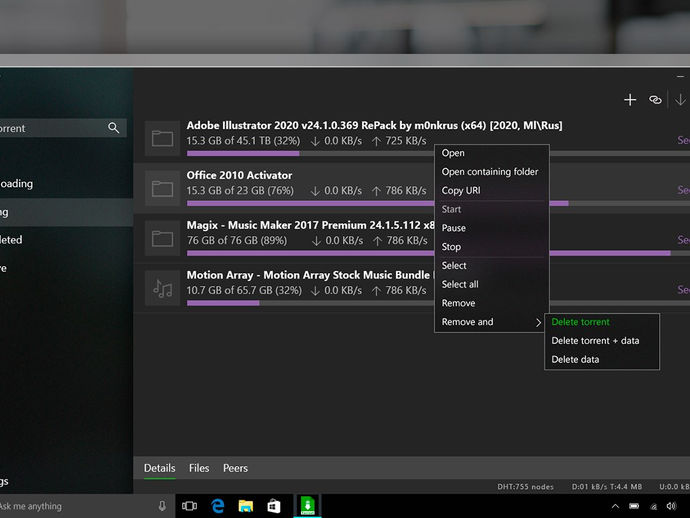The height and width of the screenshot is (518, 690).
Task: Click the music note icon of Motion Array torrent
Action: 162,288
